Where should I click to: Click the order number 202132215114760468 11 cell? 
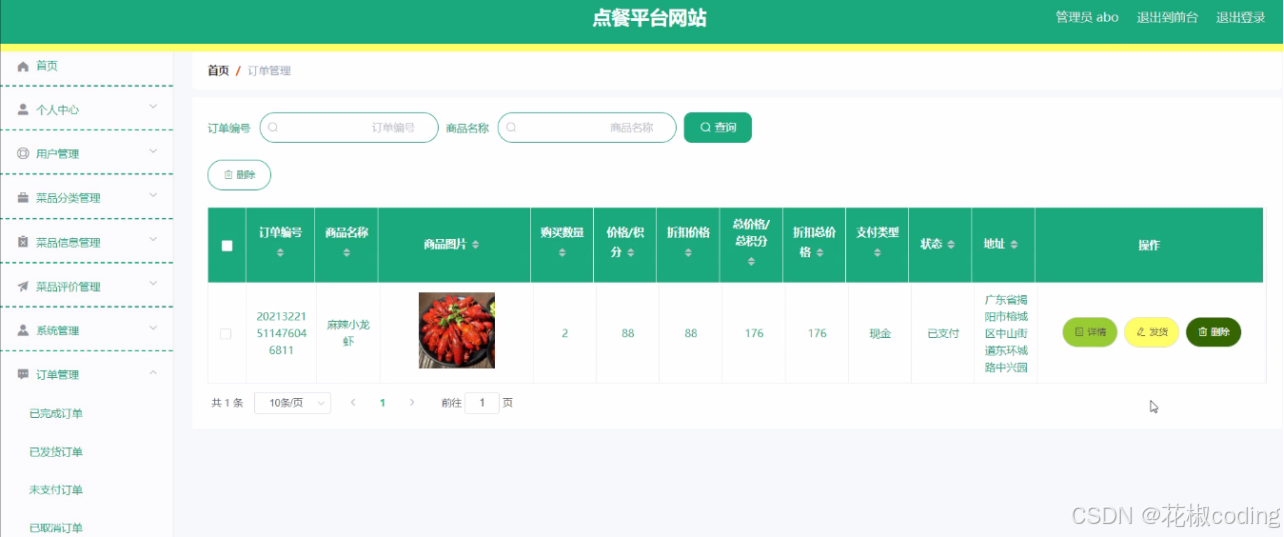click(281, 333)
